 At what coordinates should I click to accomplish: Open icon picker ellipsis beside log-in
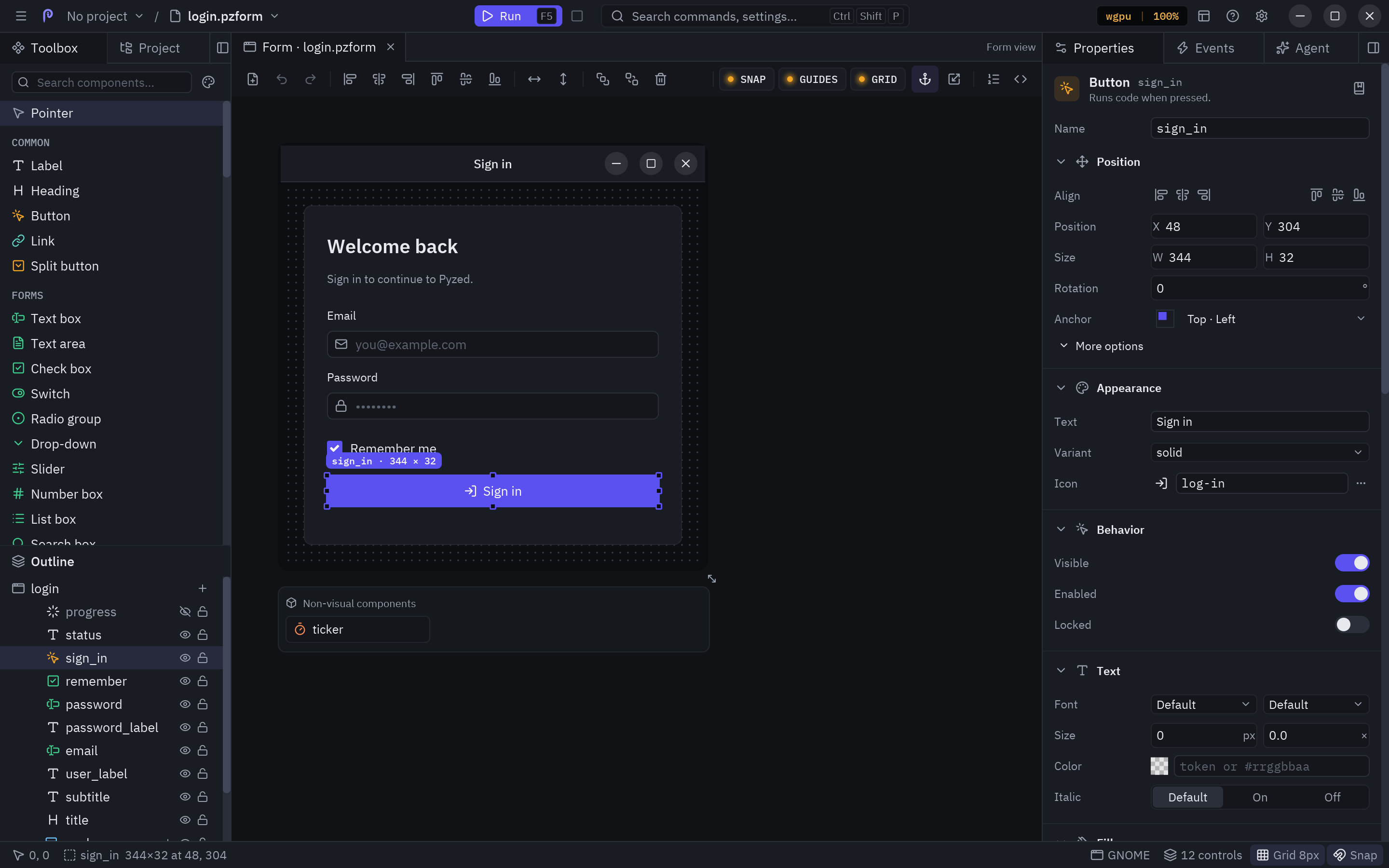click(x=1360, y=483)
